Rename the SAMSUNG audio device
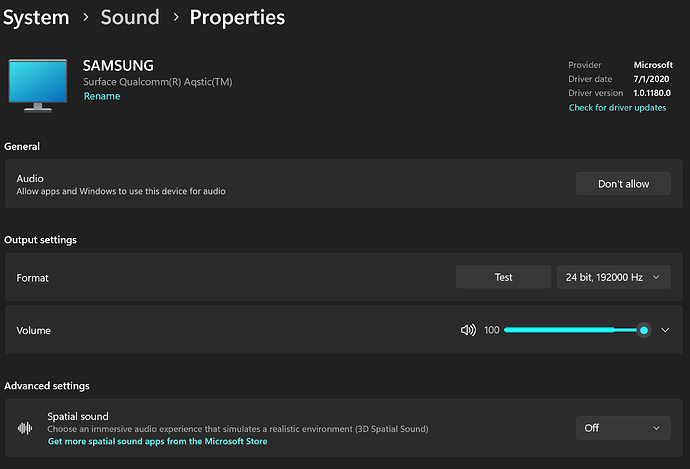690x469 pixels. pyautogui.click(x=101, y=97)
